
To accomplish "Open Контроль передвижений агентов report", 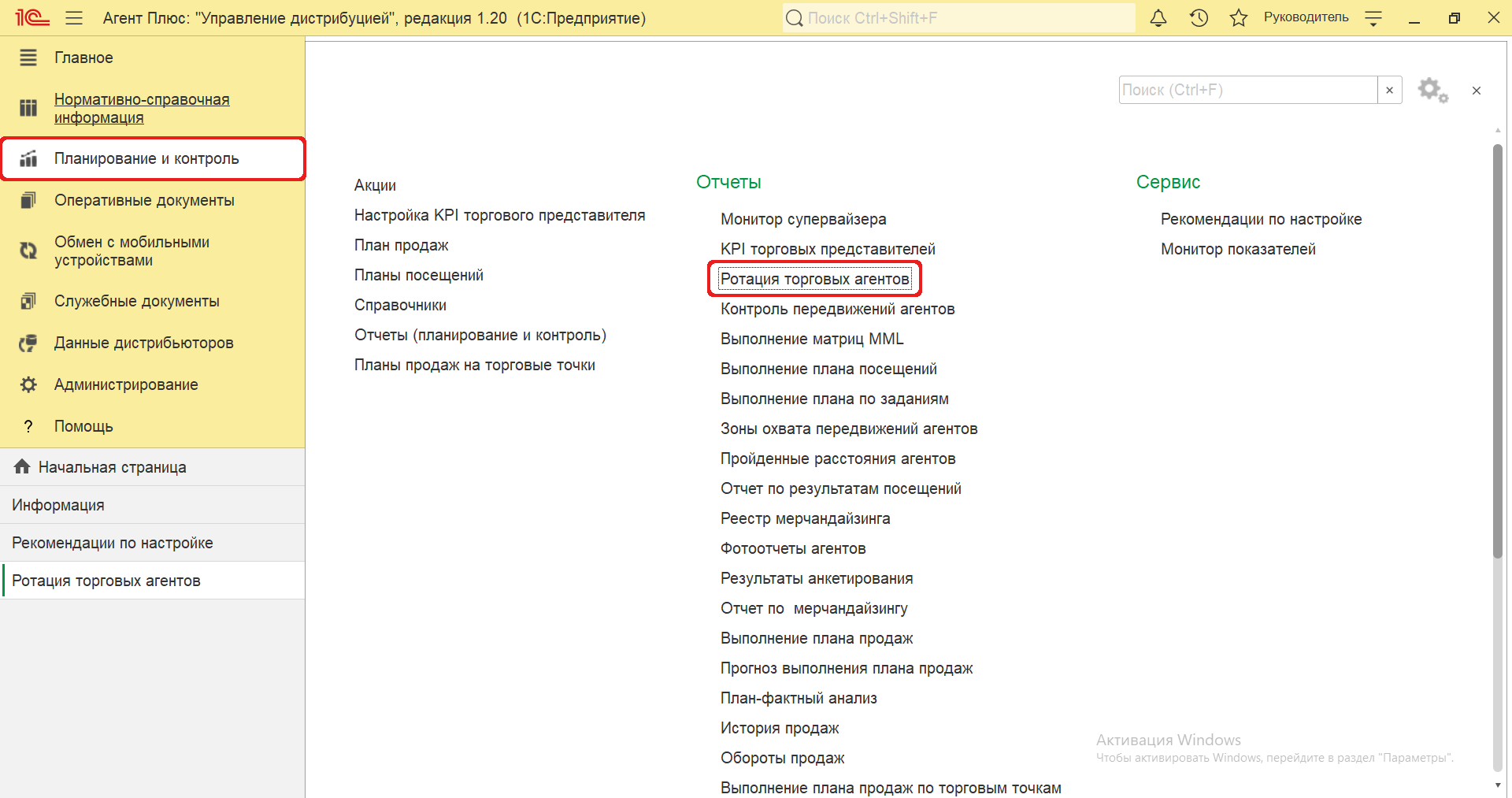I will tap(837, 309).
